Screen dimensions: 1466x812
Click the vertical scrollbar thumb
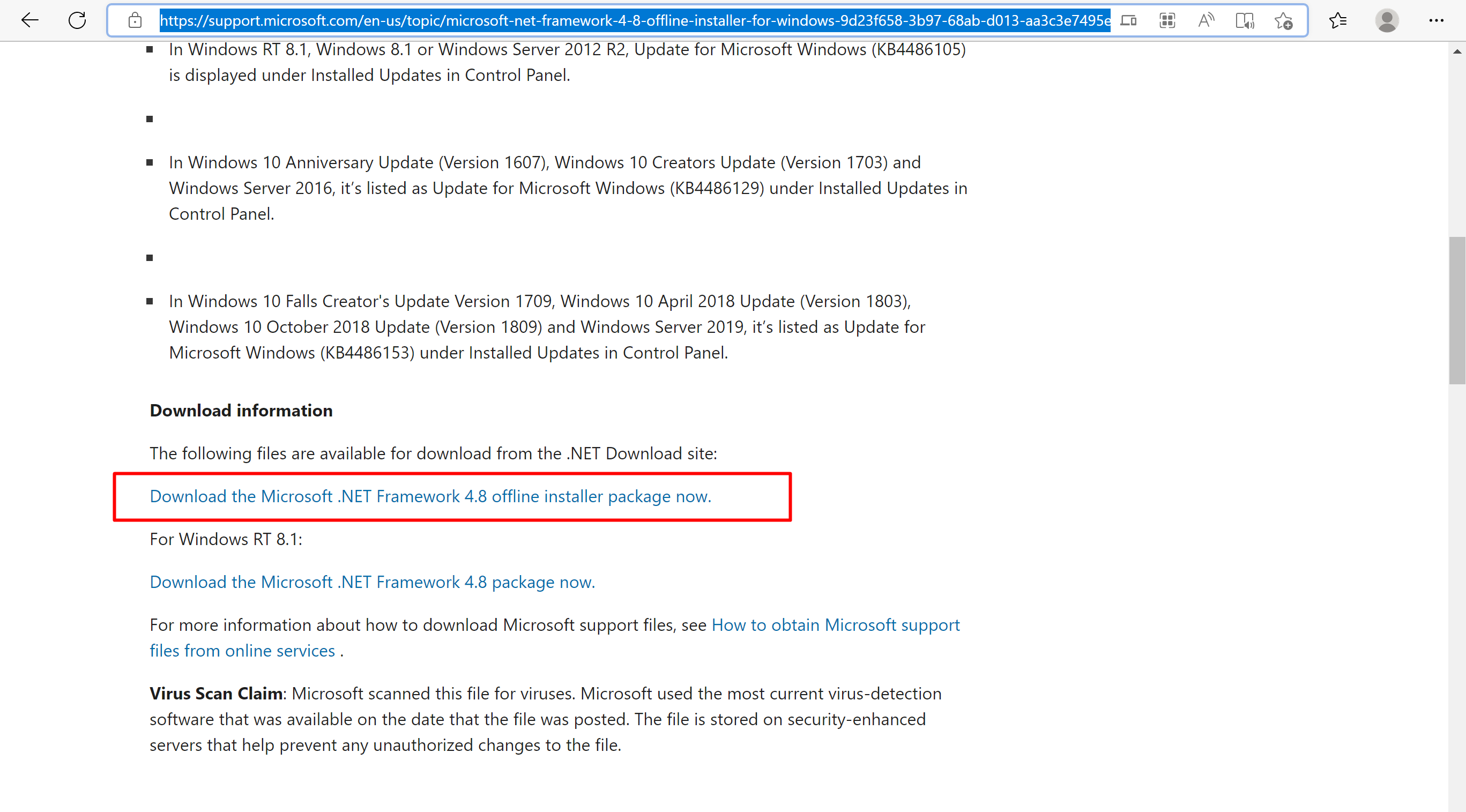[x=1457, y=310]
